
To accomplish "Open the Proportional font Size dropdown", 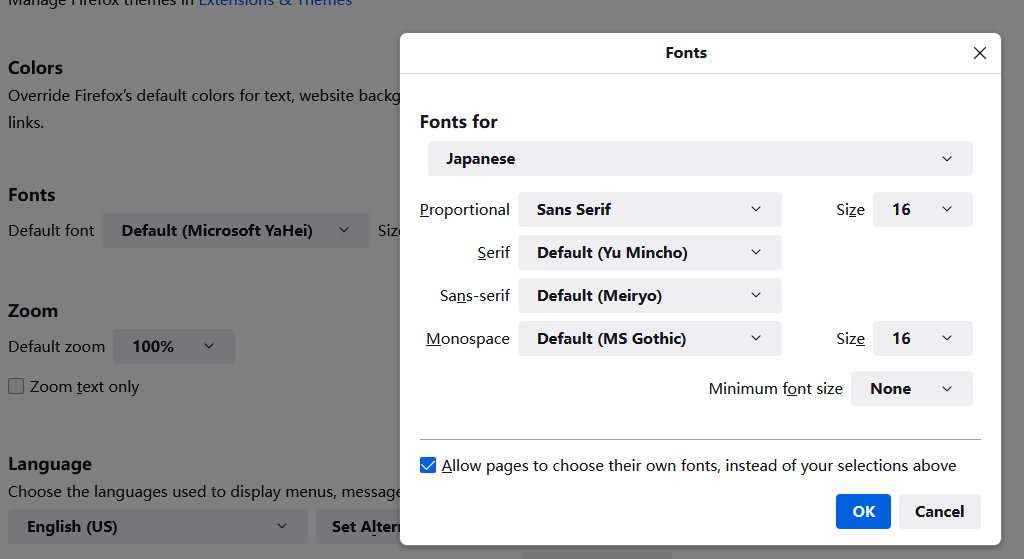I will point(922,210).
